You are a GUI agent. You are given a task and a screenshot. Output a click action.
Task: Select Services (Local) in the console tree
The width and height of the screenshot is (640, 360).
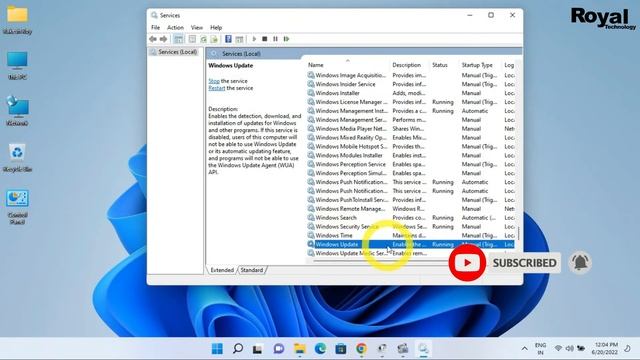click(174, 52)
